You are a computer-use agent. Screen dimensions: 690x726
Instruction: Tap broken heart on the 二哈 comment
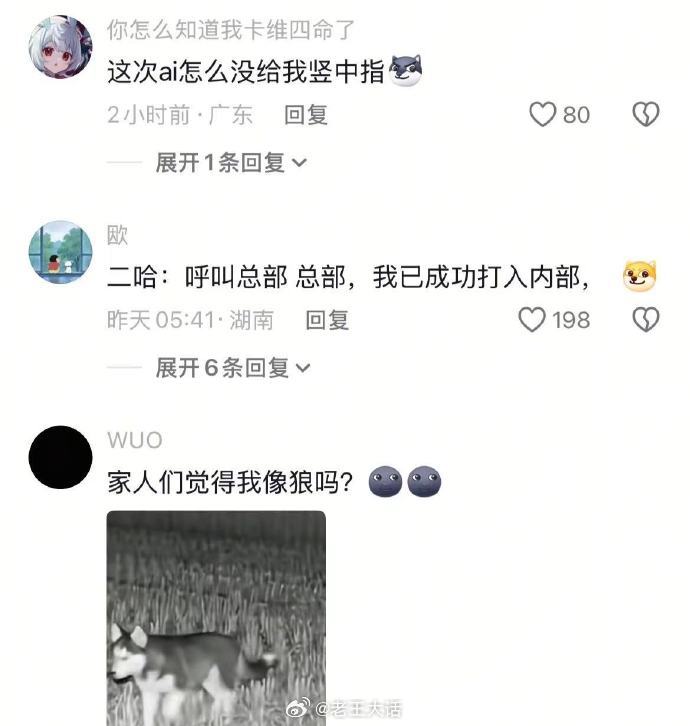(646, 320)
